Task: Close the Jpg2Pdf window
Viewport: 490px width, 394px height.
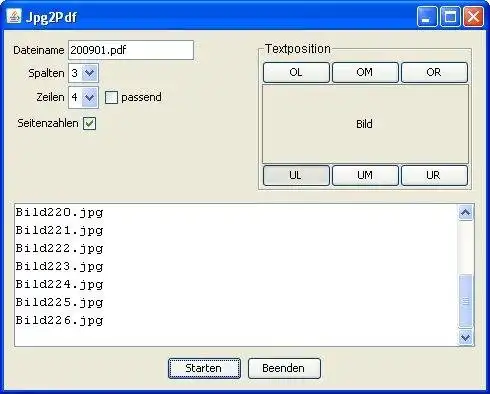Action: (473, 16)
